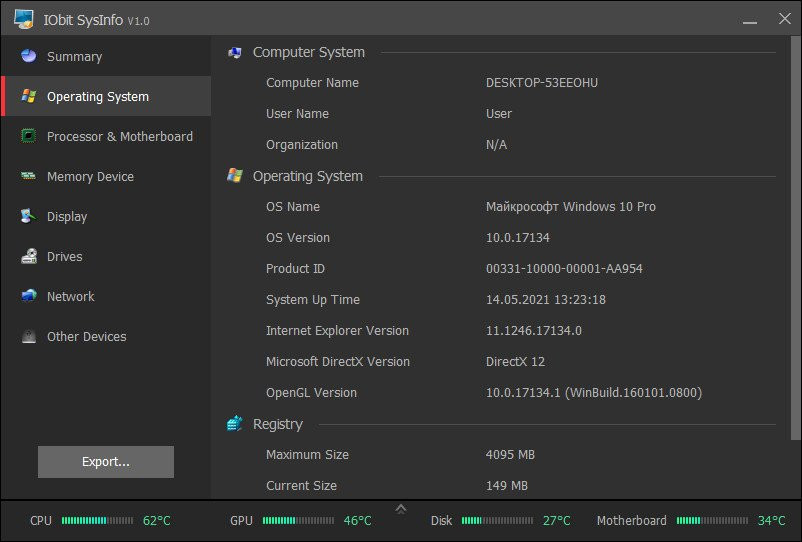Click Registry Current Size value 149 MB
802x542 pixels.
coord(506,486)
